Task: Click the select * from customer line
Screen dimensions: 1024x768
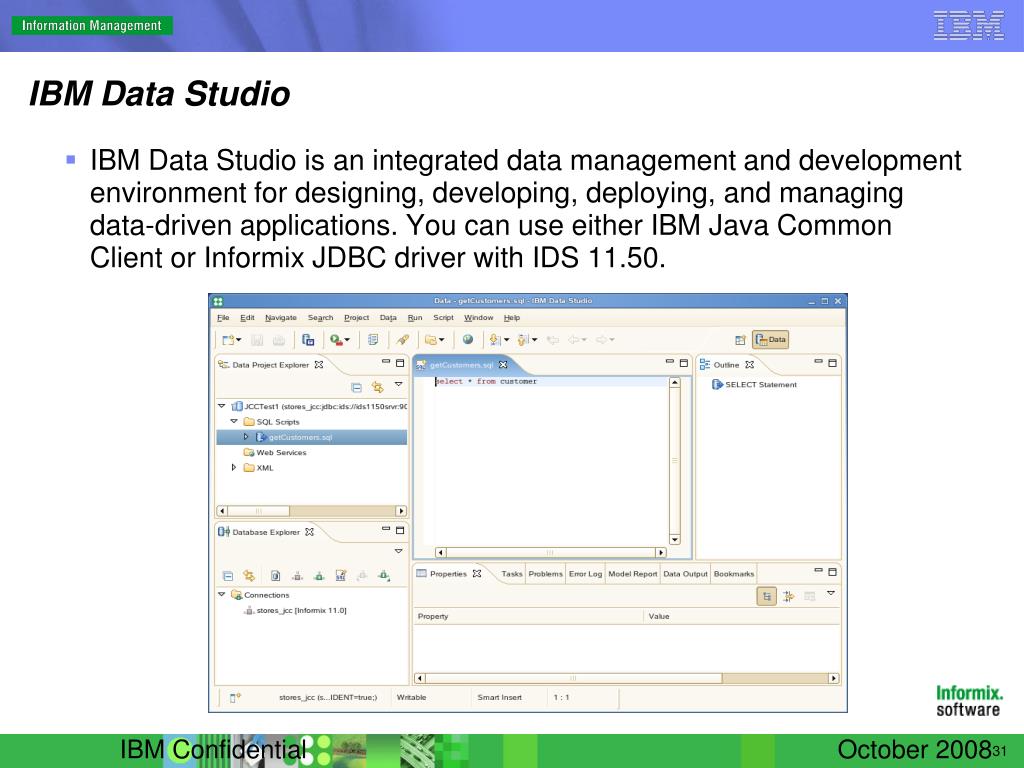Action: (487, 381)
